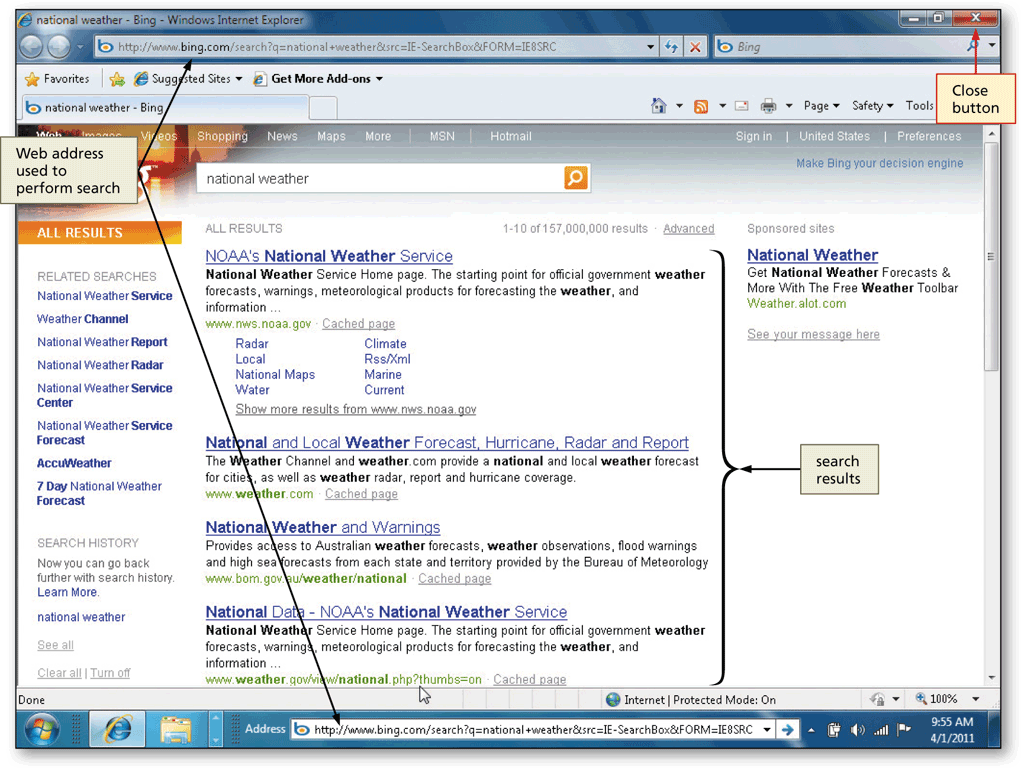Click the Read Mail envelope icon
Viewport: 1021px width, 768px height.
click(742, 106)
